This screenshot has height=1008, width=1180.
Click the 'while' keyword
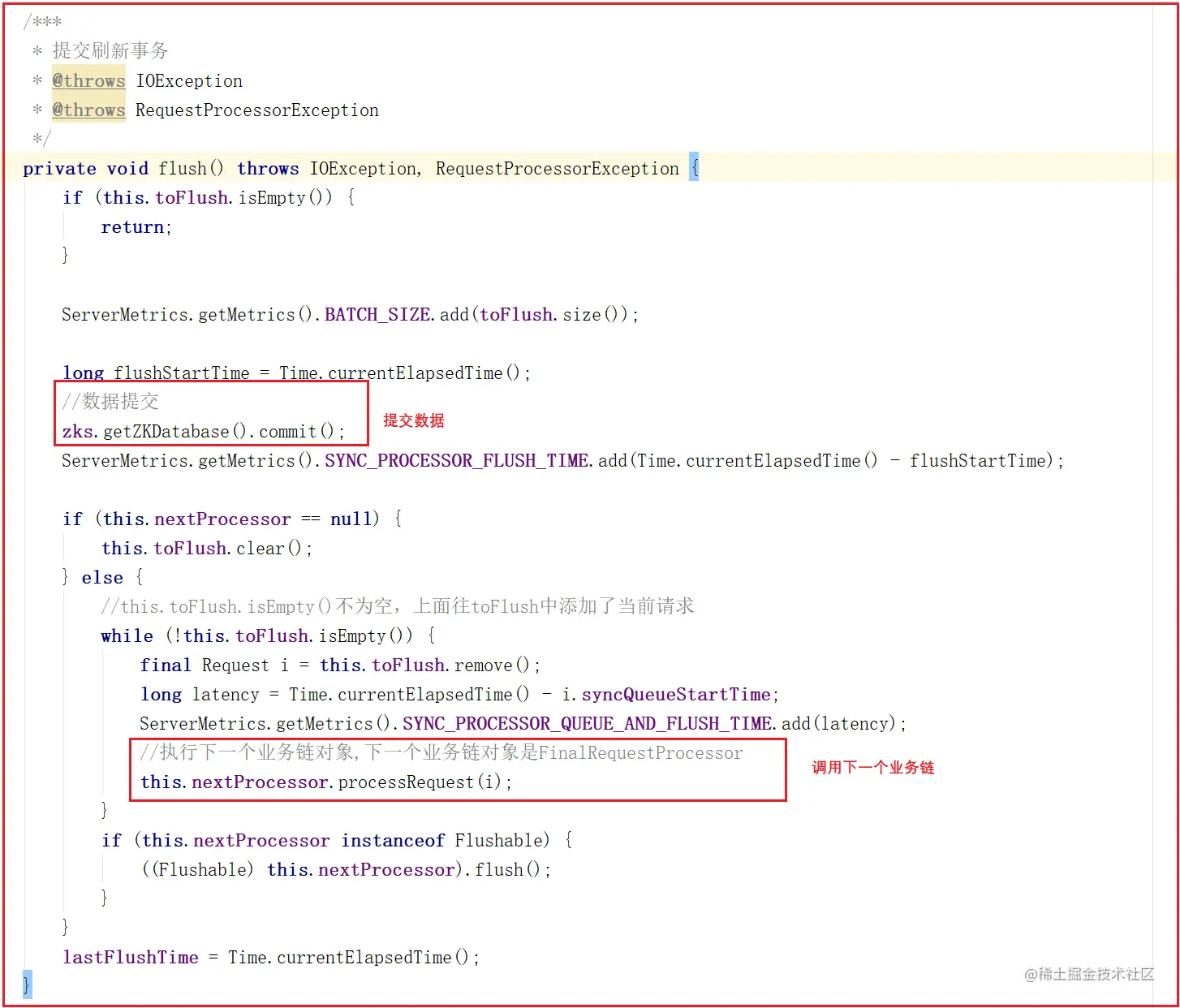point(127,636)
